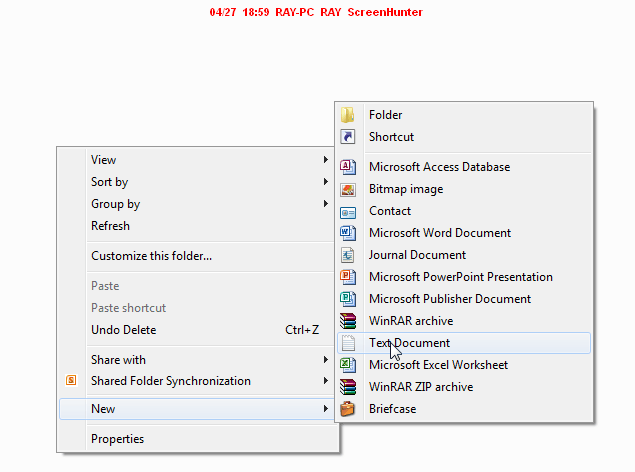Screen dimensions: 635x472
Task: Choose Paste shortcut entry
Action: [x=196, y=308]
